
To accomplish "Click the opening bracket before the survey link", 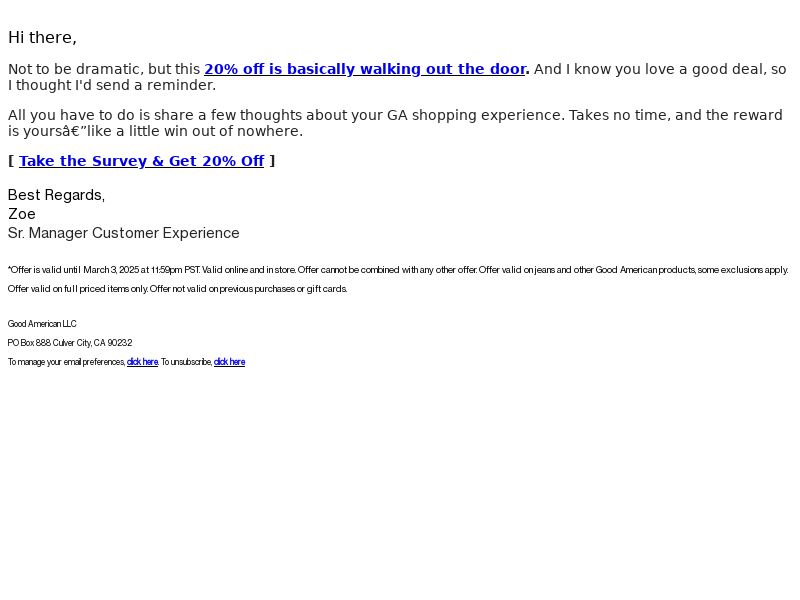I will pyautogui.click(x=11, y=161).
